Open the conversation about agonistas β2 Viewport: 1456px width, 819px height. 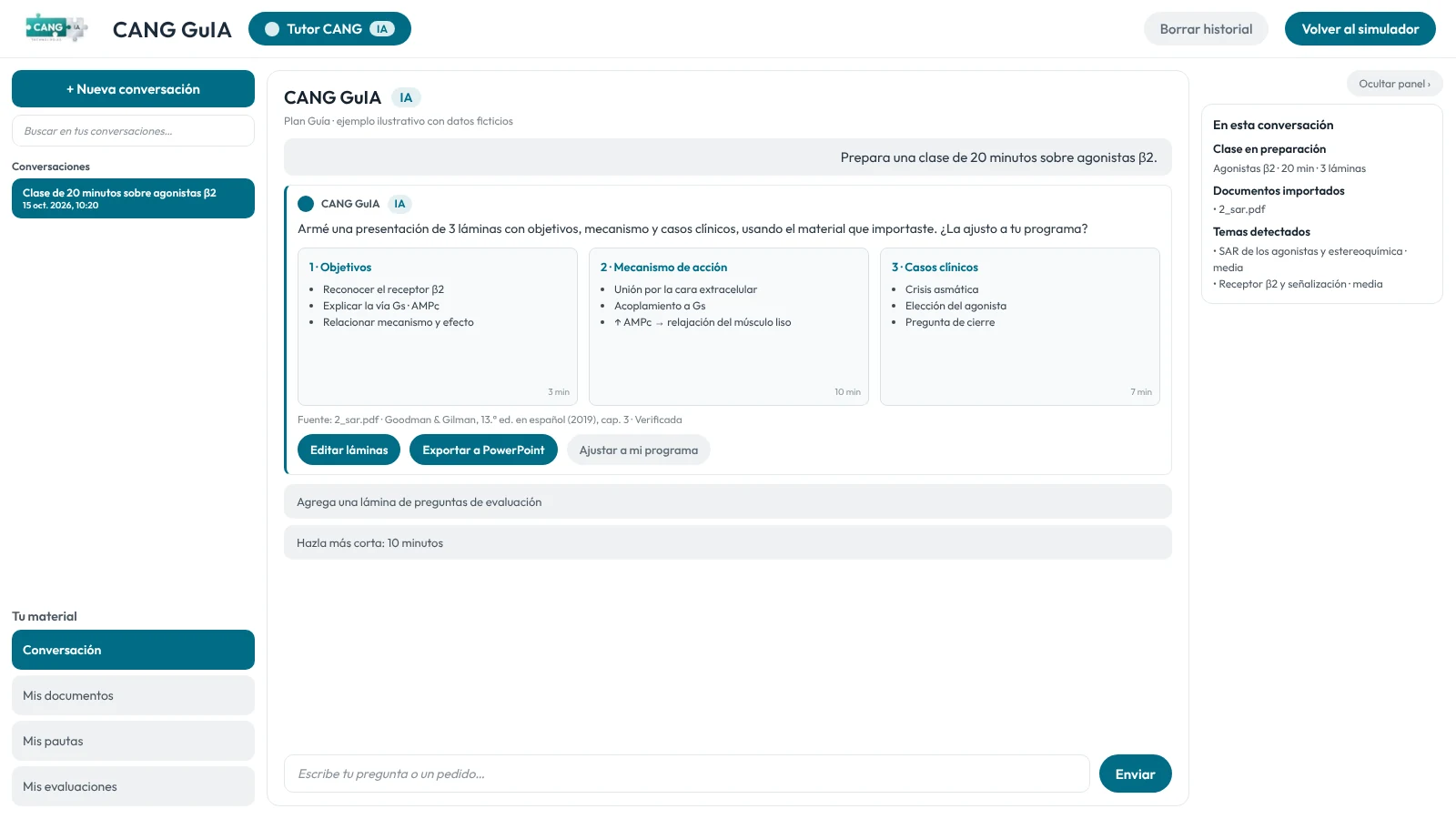coord(133,198)
